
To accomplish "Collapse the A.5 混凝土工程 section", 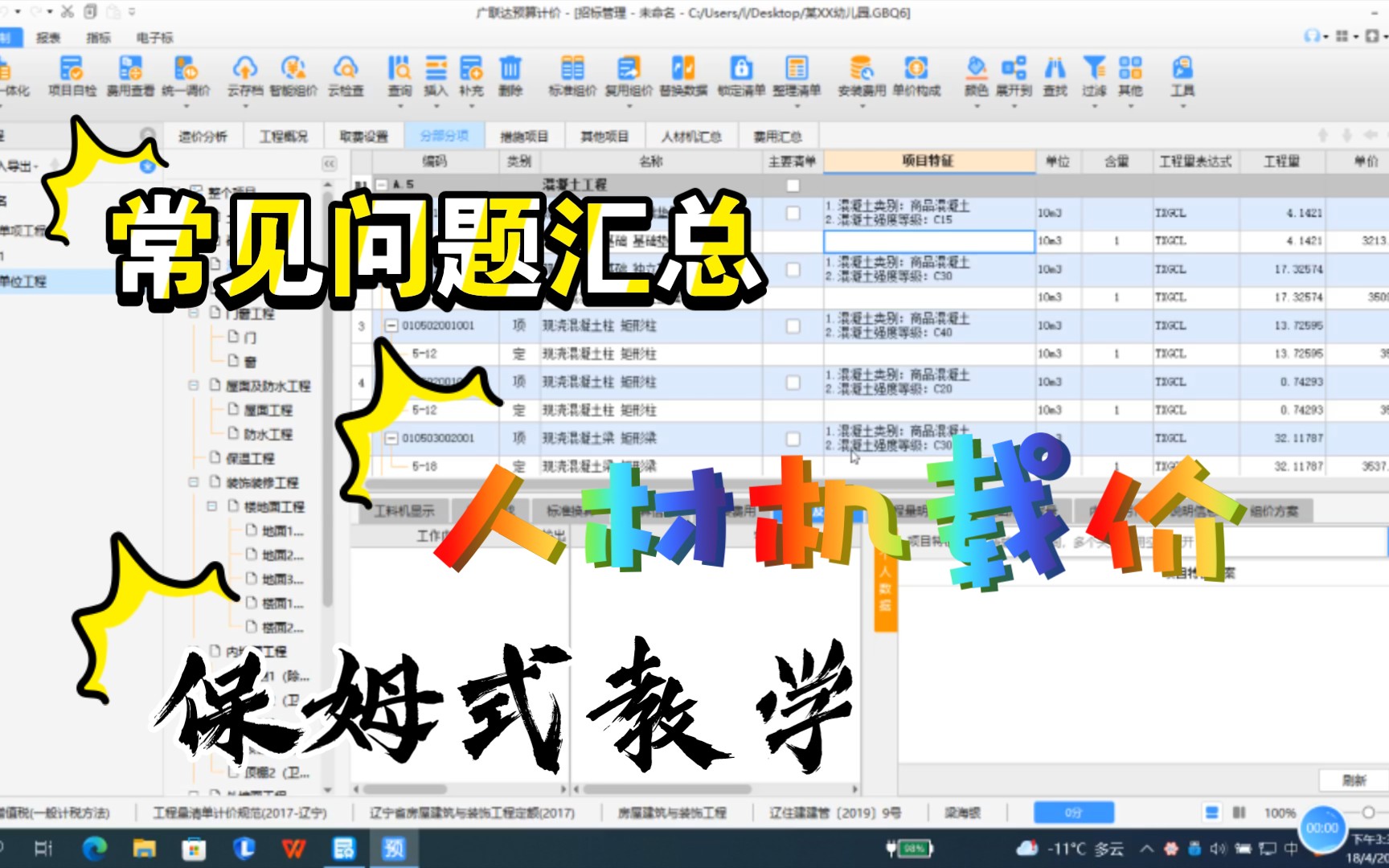I will coord(383,185).
